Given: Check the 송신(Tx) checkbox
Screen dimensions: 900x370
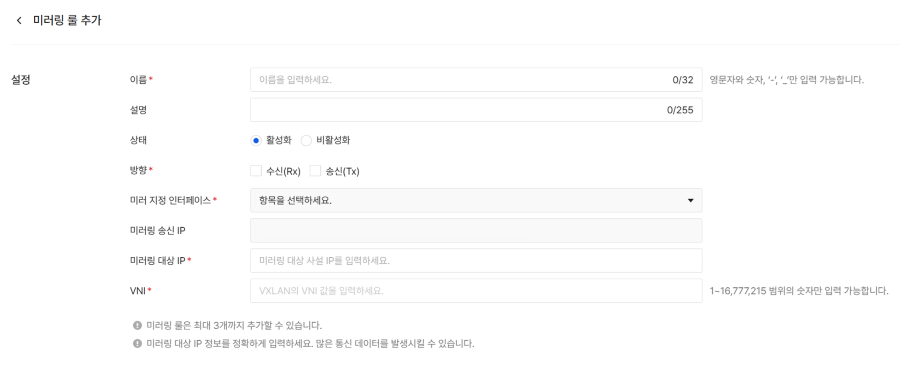Looking at the screenshot, I should 315,170.
